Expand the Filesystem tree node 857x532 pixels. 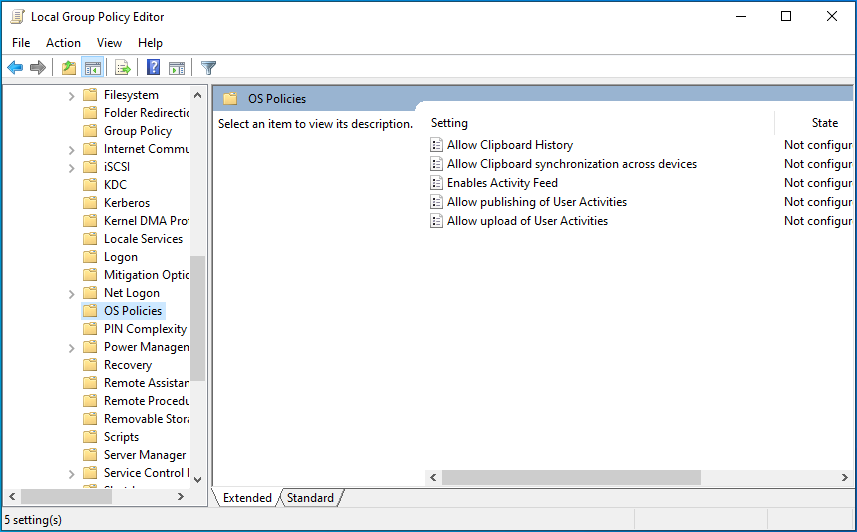(72, 96)
